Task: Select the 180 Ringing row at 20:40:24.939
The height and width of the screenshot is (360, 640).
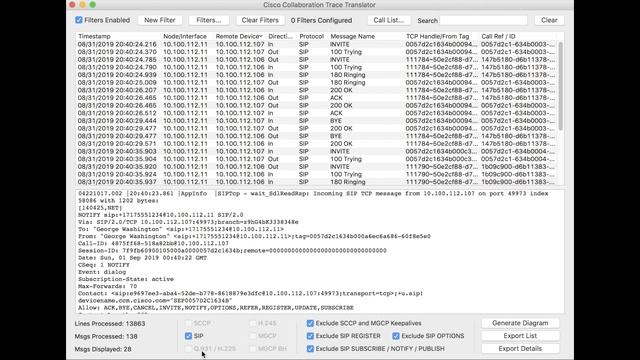Action: (x=316, y=75)
